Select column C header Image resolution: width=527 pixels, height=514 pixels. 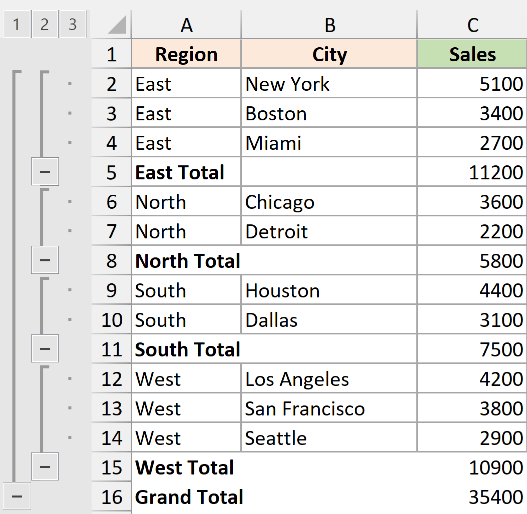pyautogui.click(x=472, y=25)
